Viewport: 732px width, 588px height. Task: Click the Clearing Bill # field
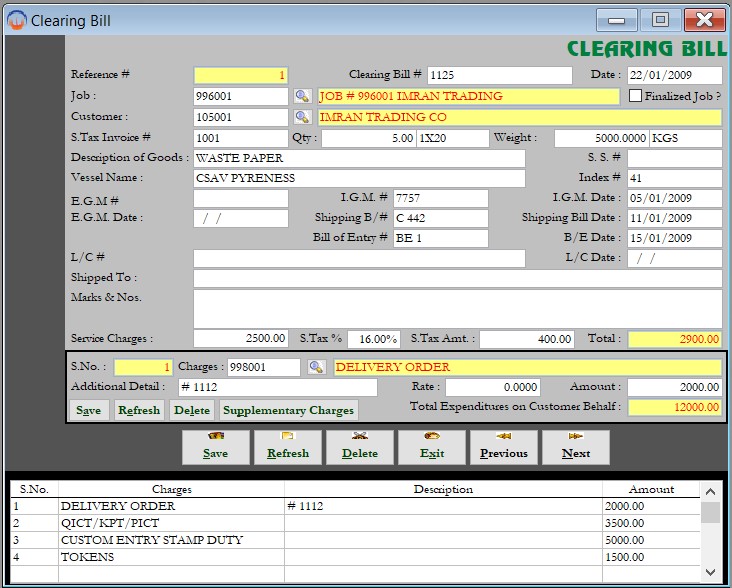(x=500, y=75)
